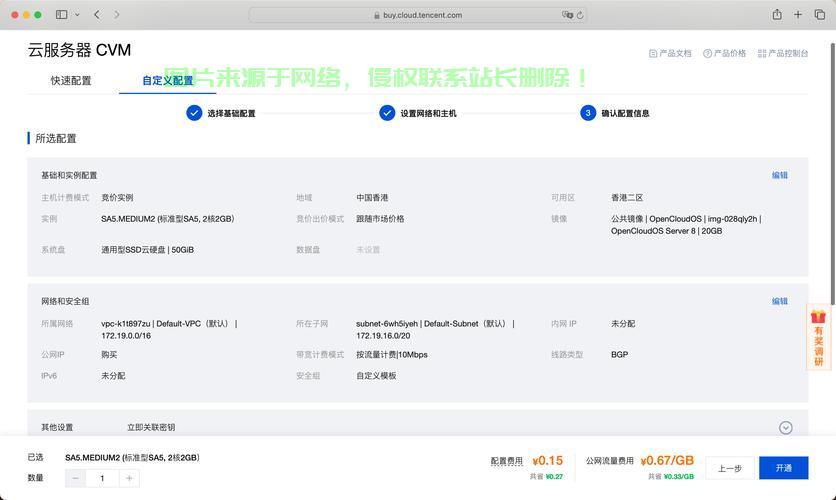Open a new tab with plus icon
The image size is (836, 500).
[798, 15]
